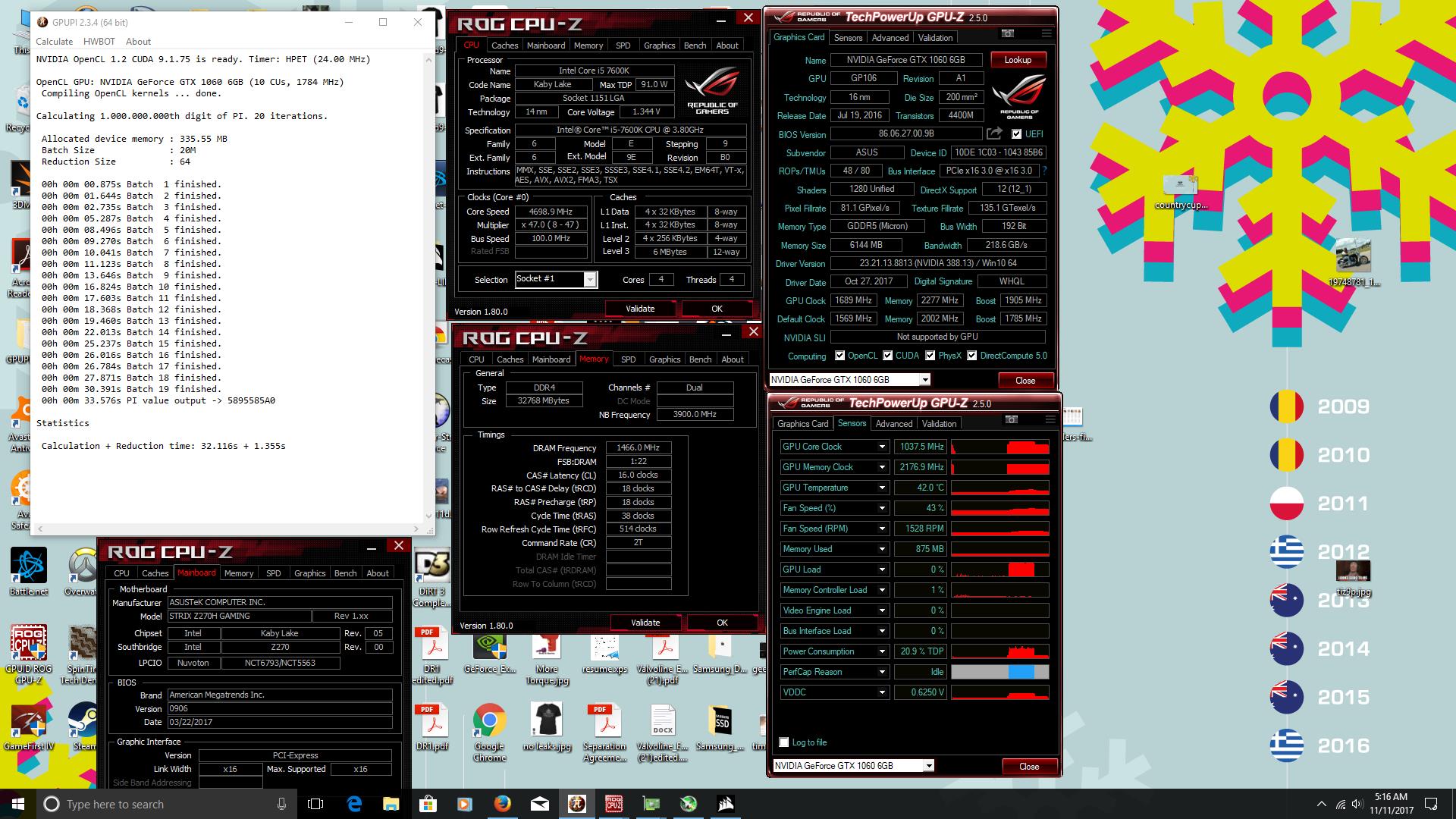Open GPU selector dropdown in Graphics Card window
The image size is (1456, 819).
924,380
